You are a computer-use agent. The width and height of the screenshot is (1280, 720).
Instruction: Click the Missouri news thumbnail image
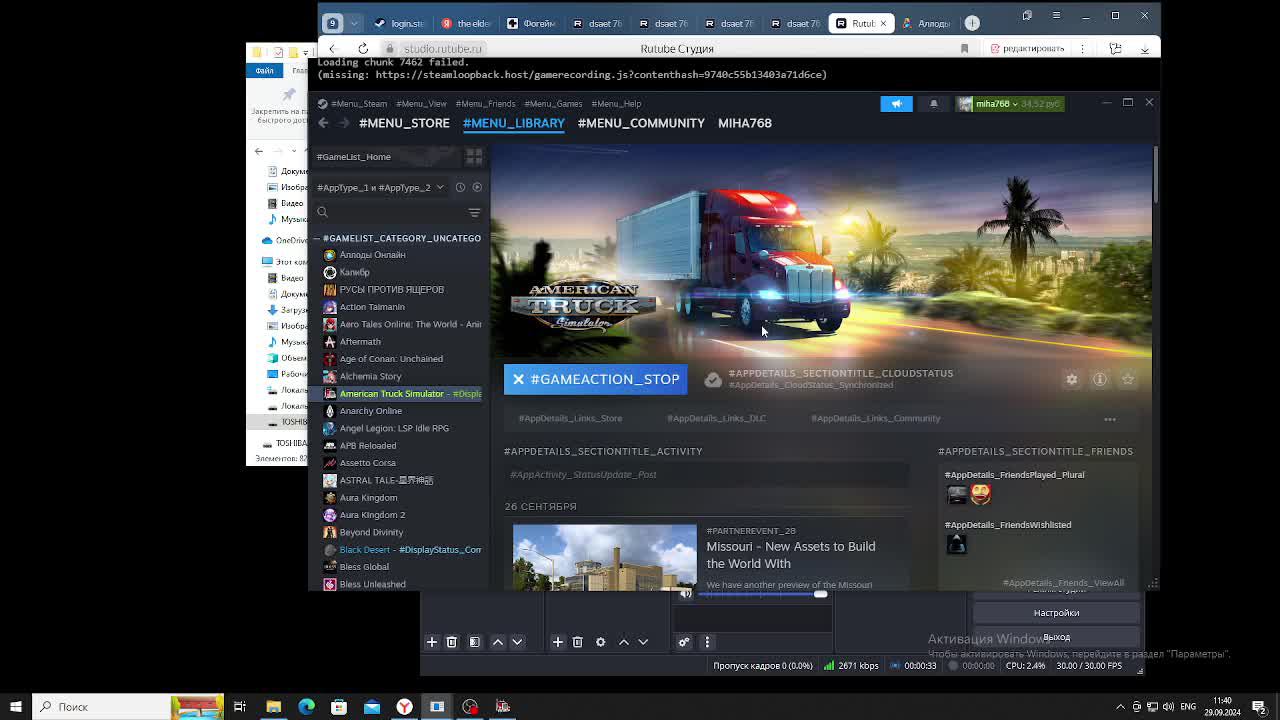605,557
